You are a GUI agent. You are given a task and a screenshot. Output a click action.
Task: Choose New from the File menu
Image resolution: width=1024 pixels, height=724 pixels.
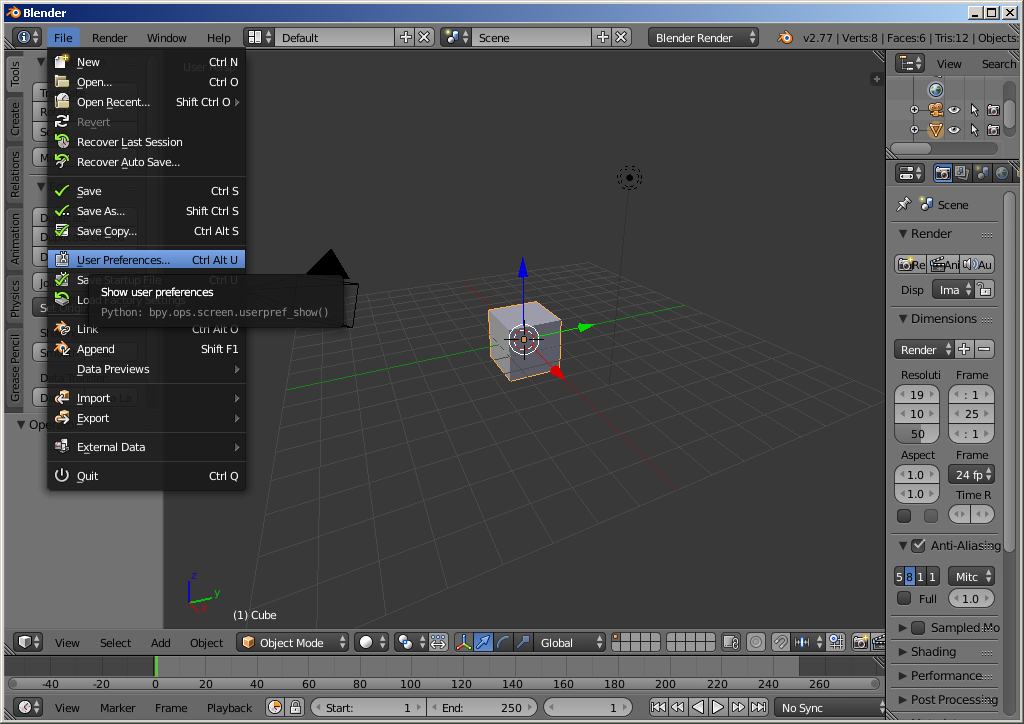coord(146,62)
